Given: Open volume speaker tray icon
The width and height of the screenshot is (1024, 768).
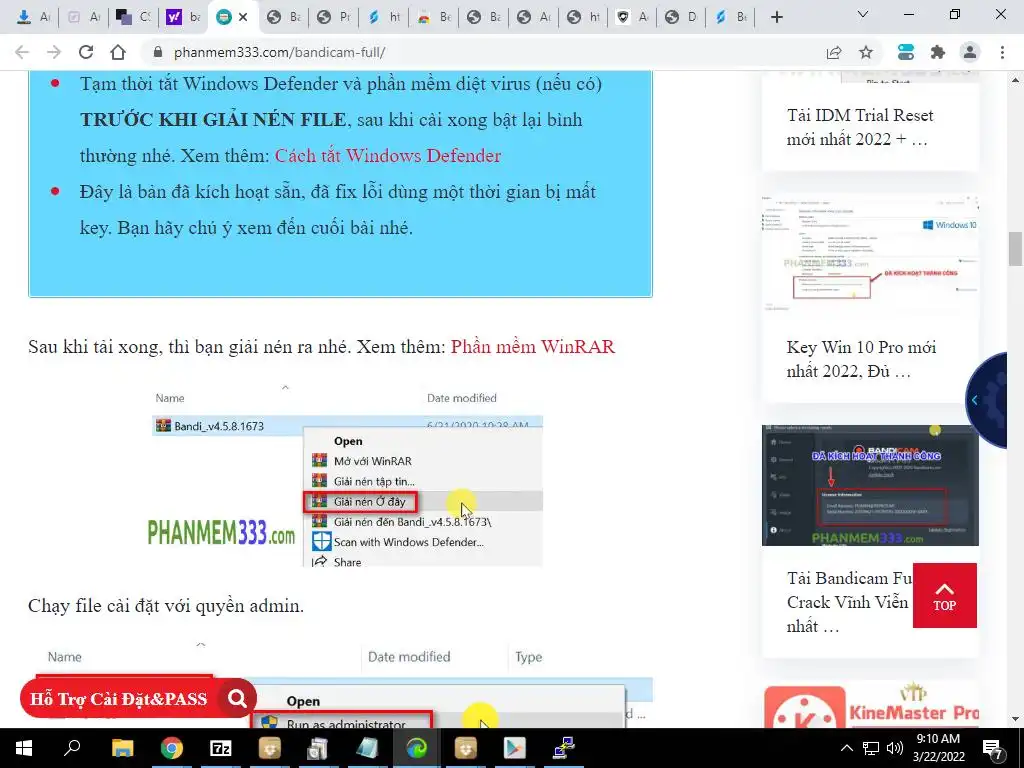Looking at the screenshot, I should [x=895, y=748].
